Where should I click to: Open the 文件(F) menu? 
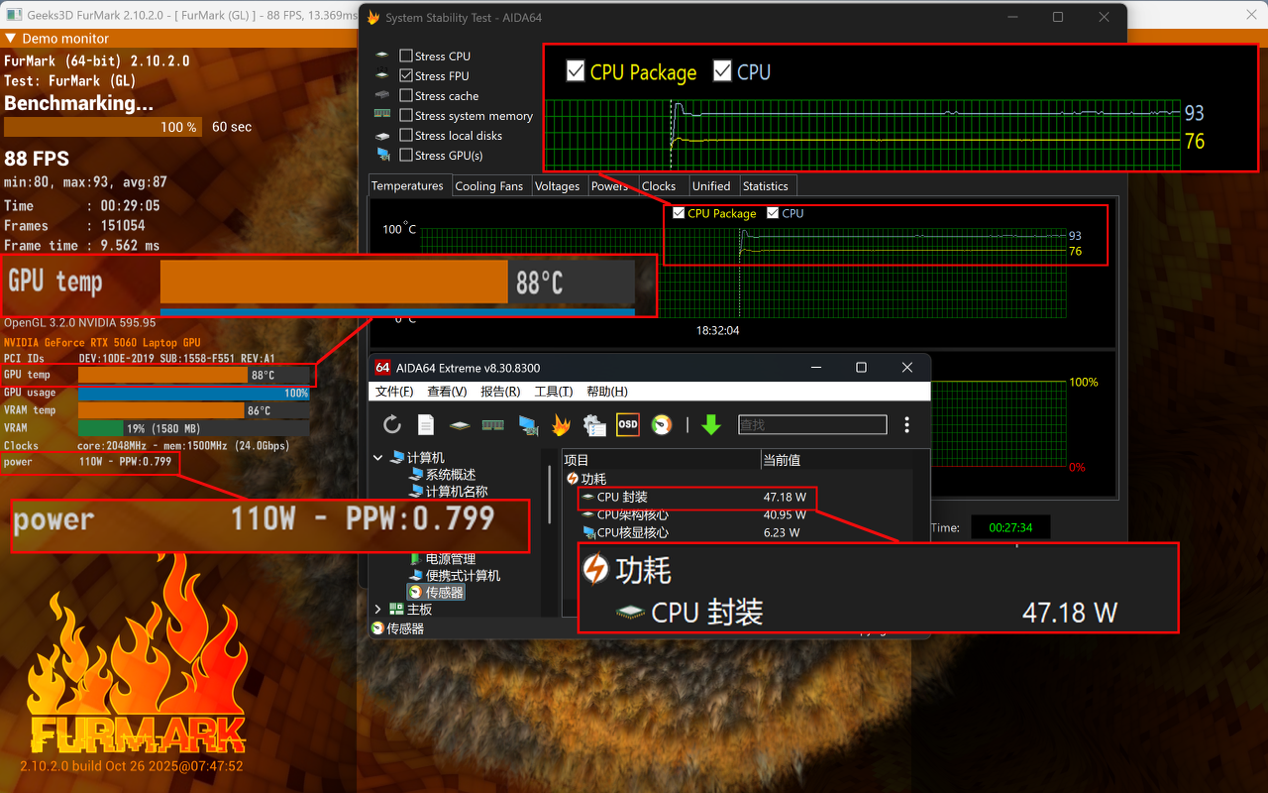pyautogui.click(x=394, y=391)
